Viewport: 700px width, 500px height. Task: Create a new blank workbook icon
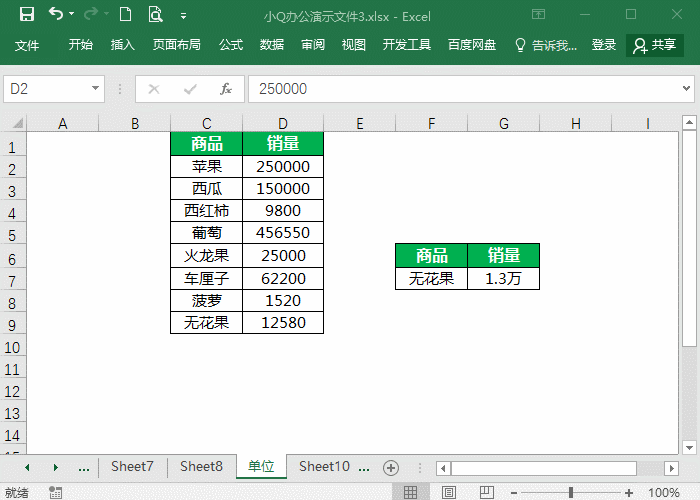pyautogui.click(x=125, y=14)
